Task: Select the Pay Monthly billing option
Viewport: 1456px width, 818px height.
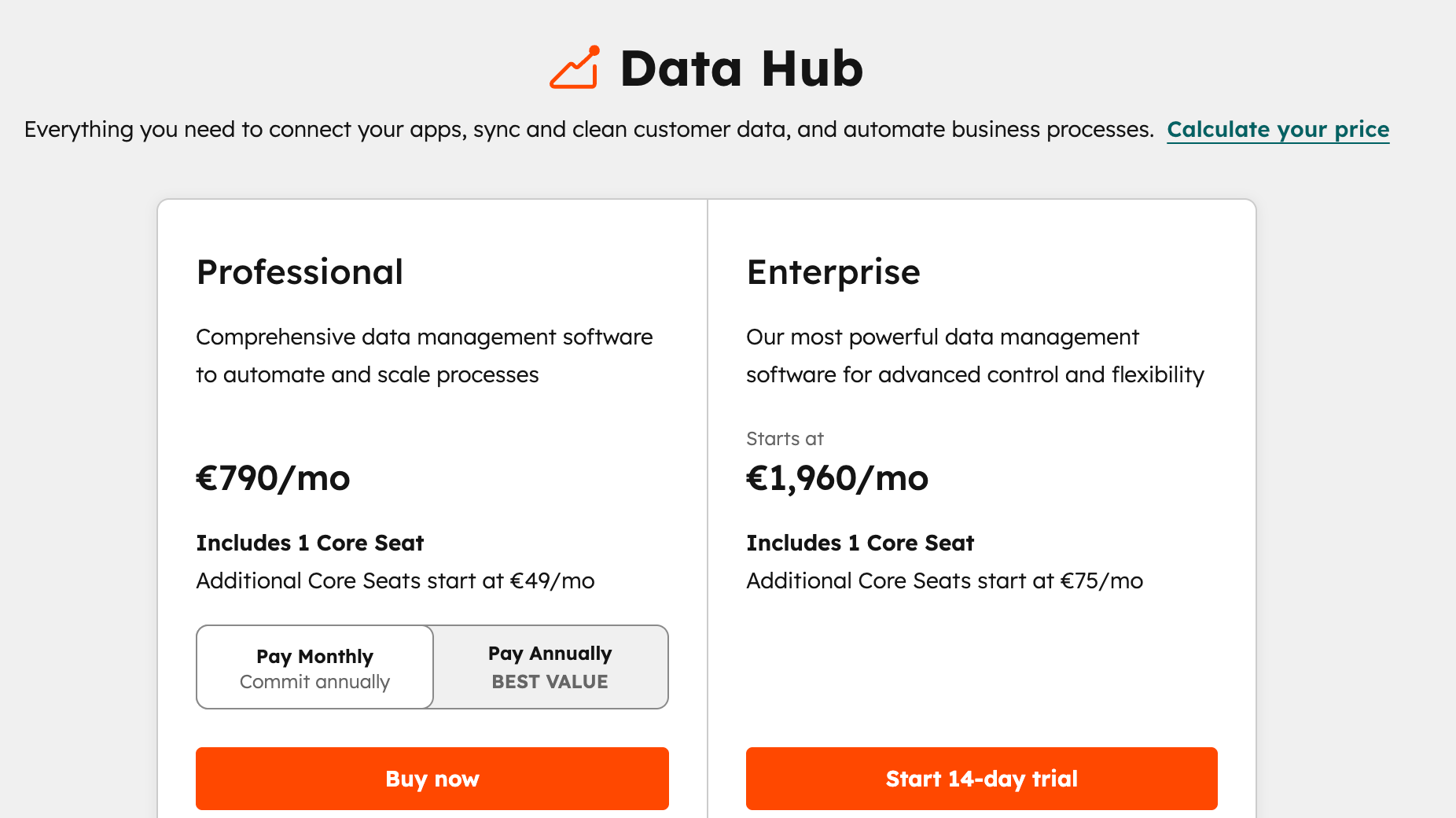Action: [x=314, y=667]
